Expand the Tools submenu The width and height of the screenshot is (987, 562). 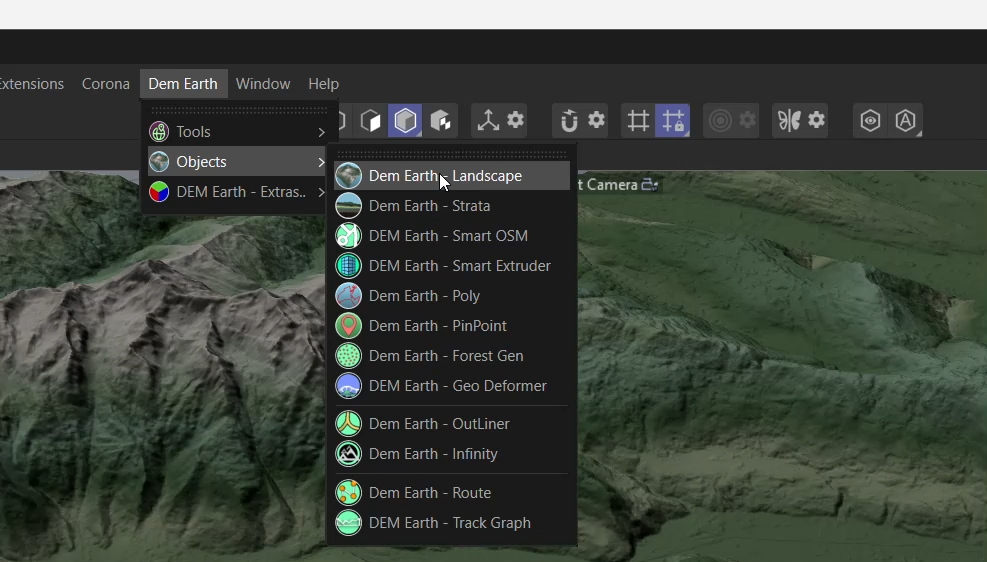pos(238,132)
